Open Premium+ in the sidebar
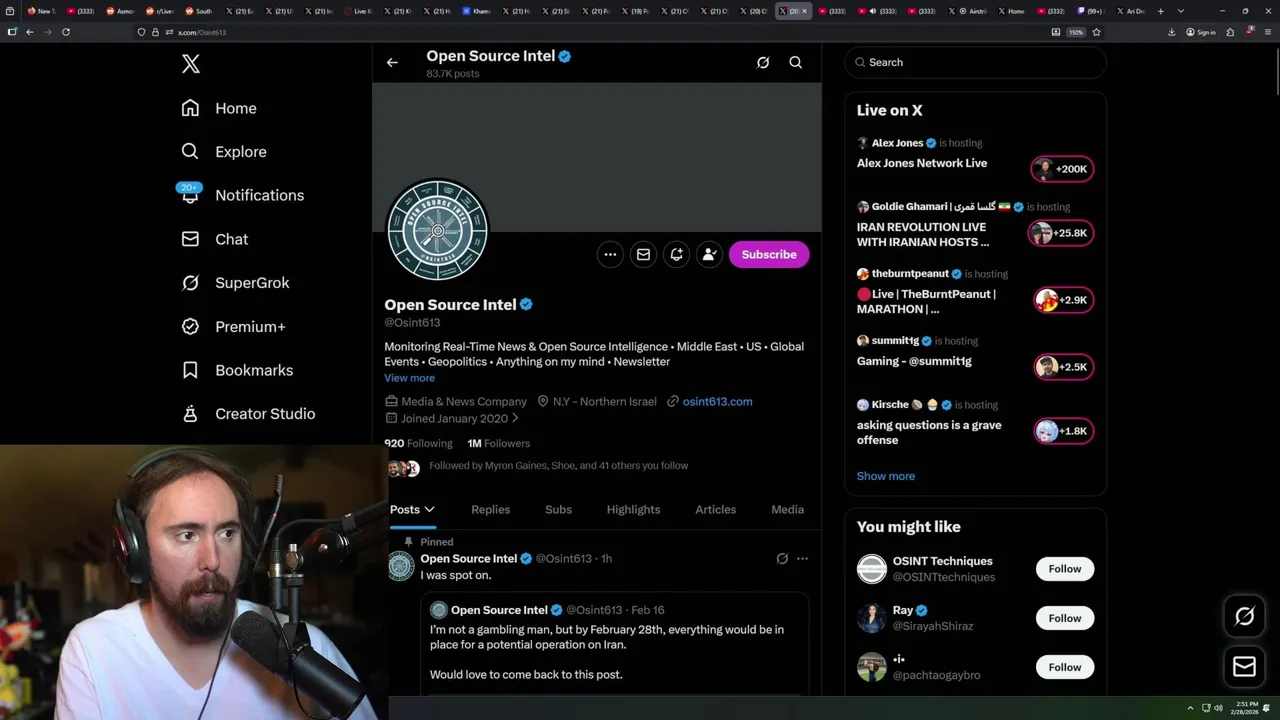Viewport: 1280px width, 720px height. coord(234,326)
